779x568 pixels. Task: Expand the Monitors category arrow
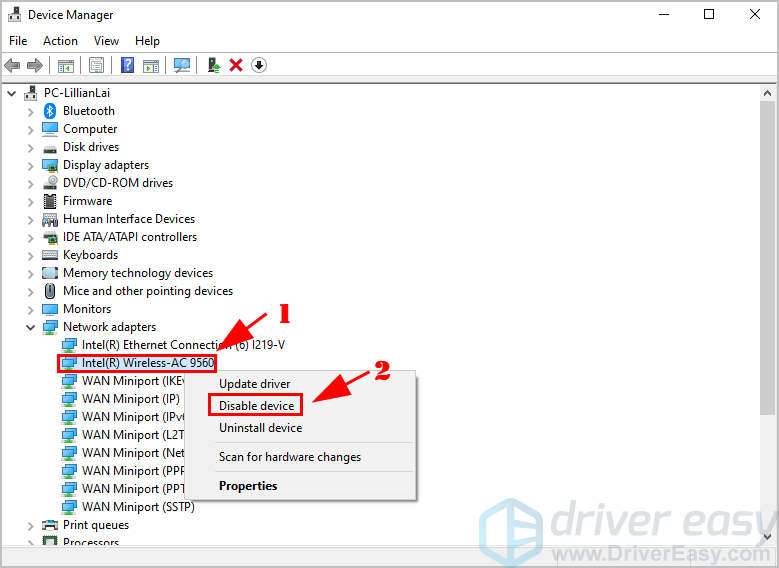(x=30, y=310)
